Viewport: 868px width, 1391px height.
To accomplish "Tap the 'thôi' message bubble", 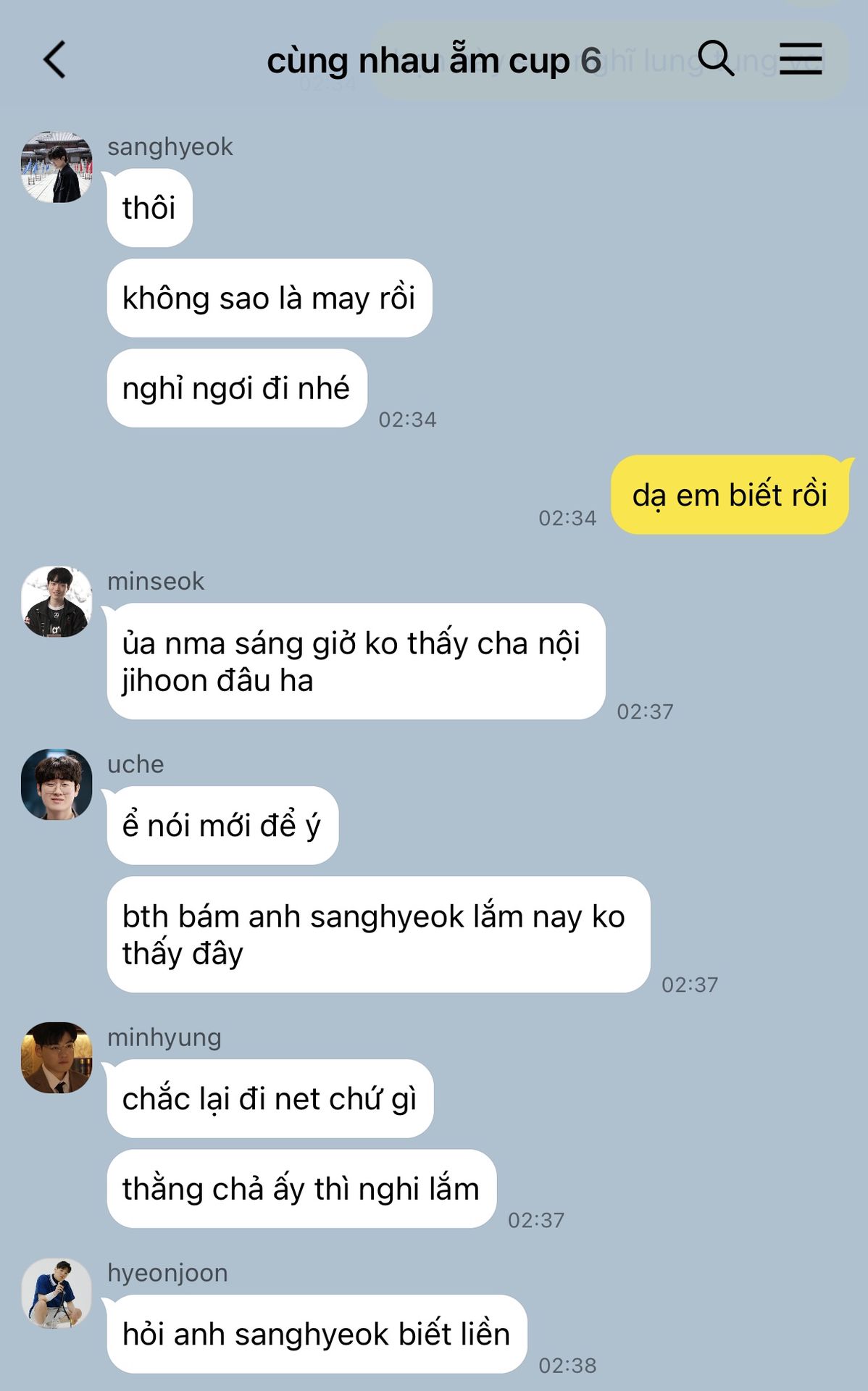I will [149, 208].
